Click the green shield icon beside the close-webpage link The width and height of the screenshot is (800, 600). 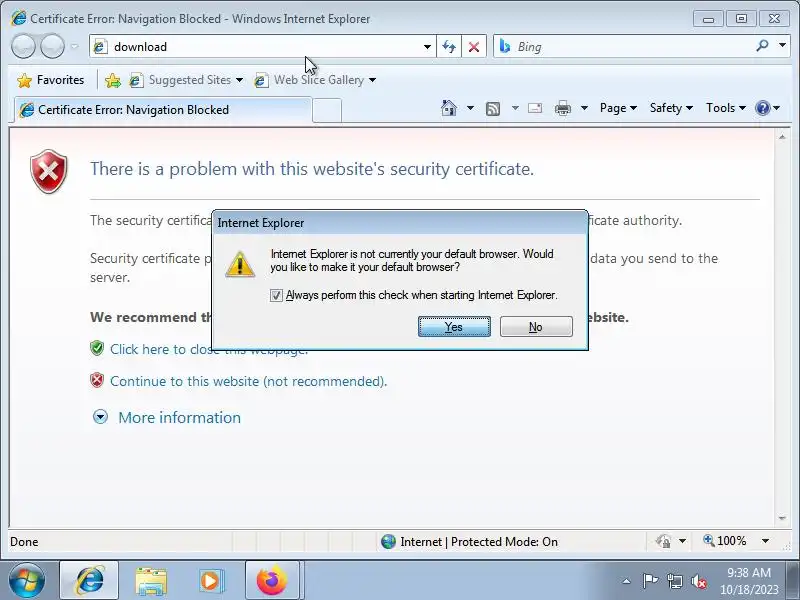point(97,348)
